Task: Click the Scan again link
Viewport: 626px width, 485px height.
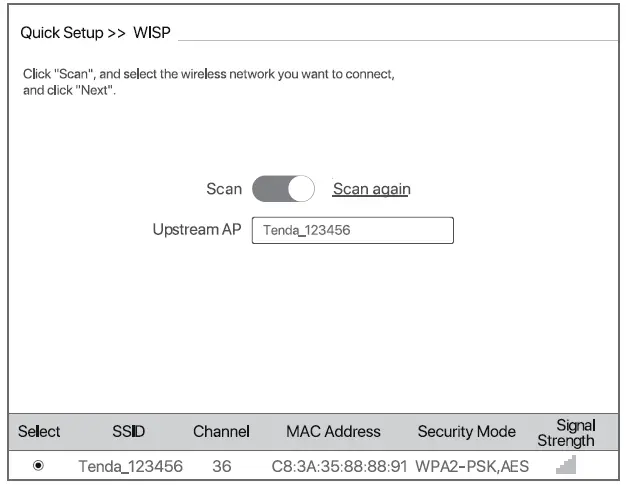Action: pos(371,189)
